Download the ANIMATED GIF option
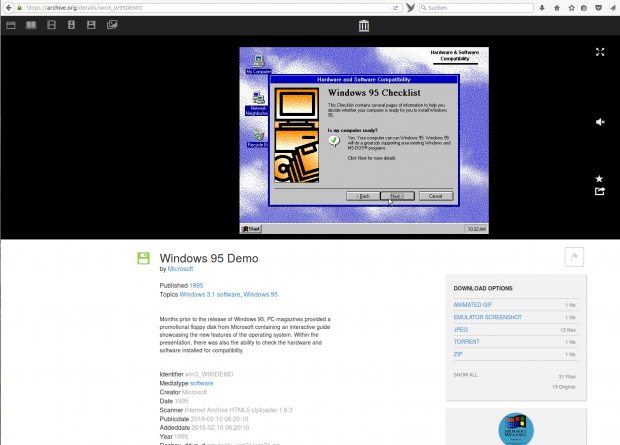620x445 pixels. [x=473, y=305]
